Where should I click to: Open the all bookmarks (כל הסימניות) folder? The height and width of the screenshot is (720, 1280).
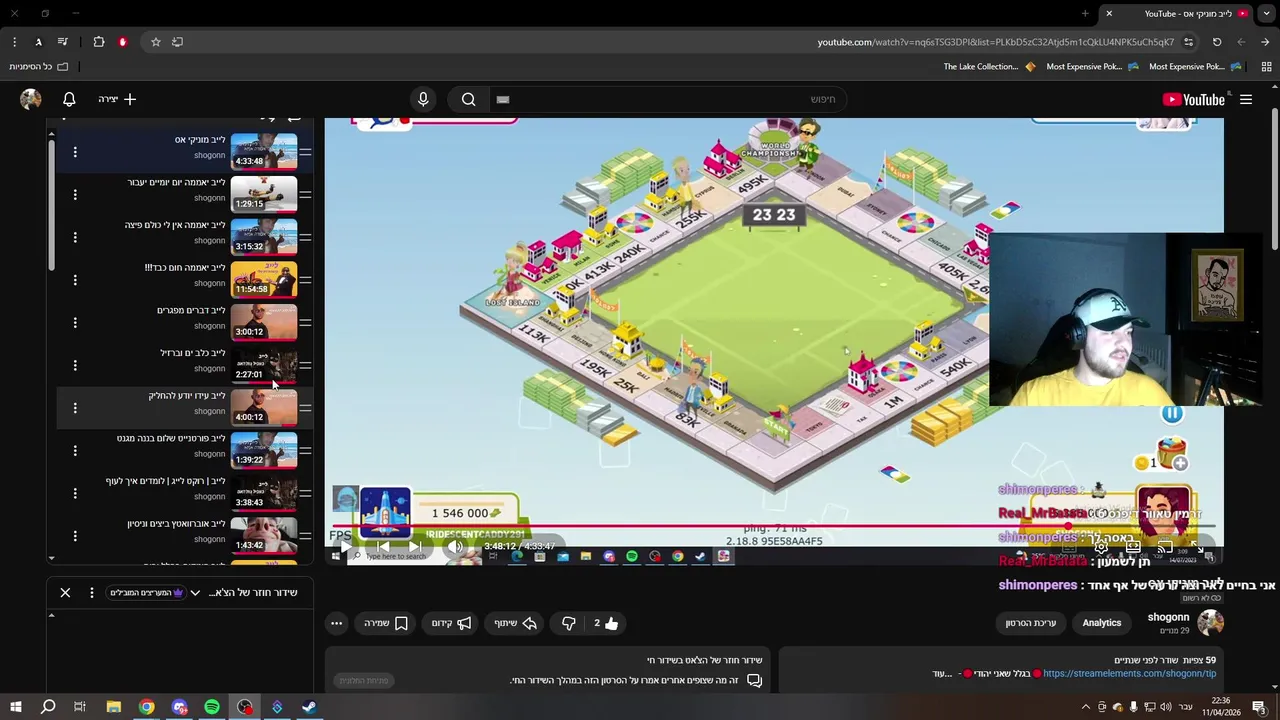tap(39, 67)
